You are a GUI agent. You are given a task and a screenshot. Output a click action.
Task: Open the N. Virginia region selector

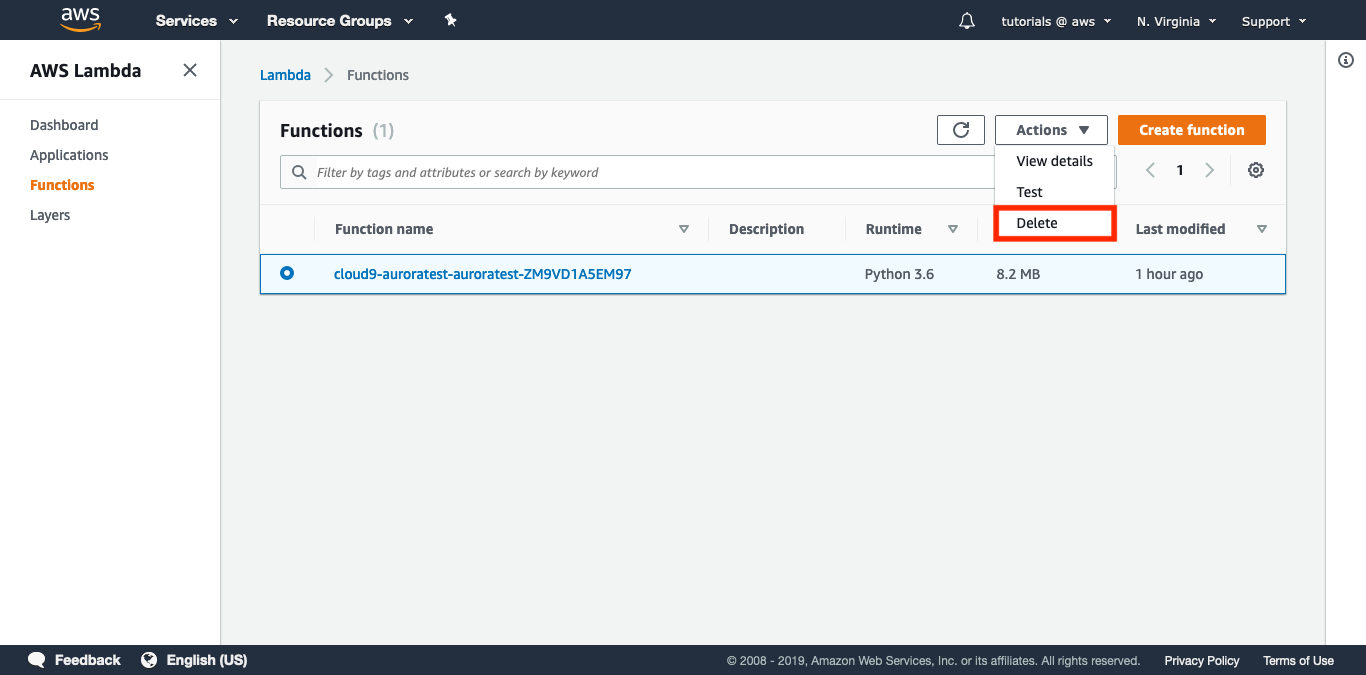(1176, 21)
